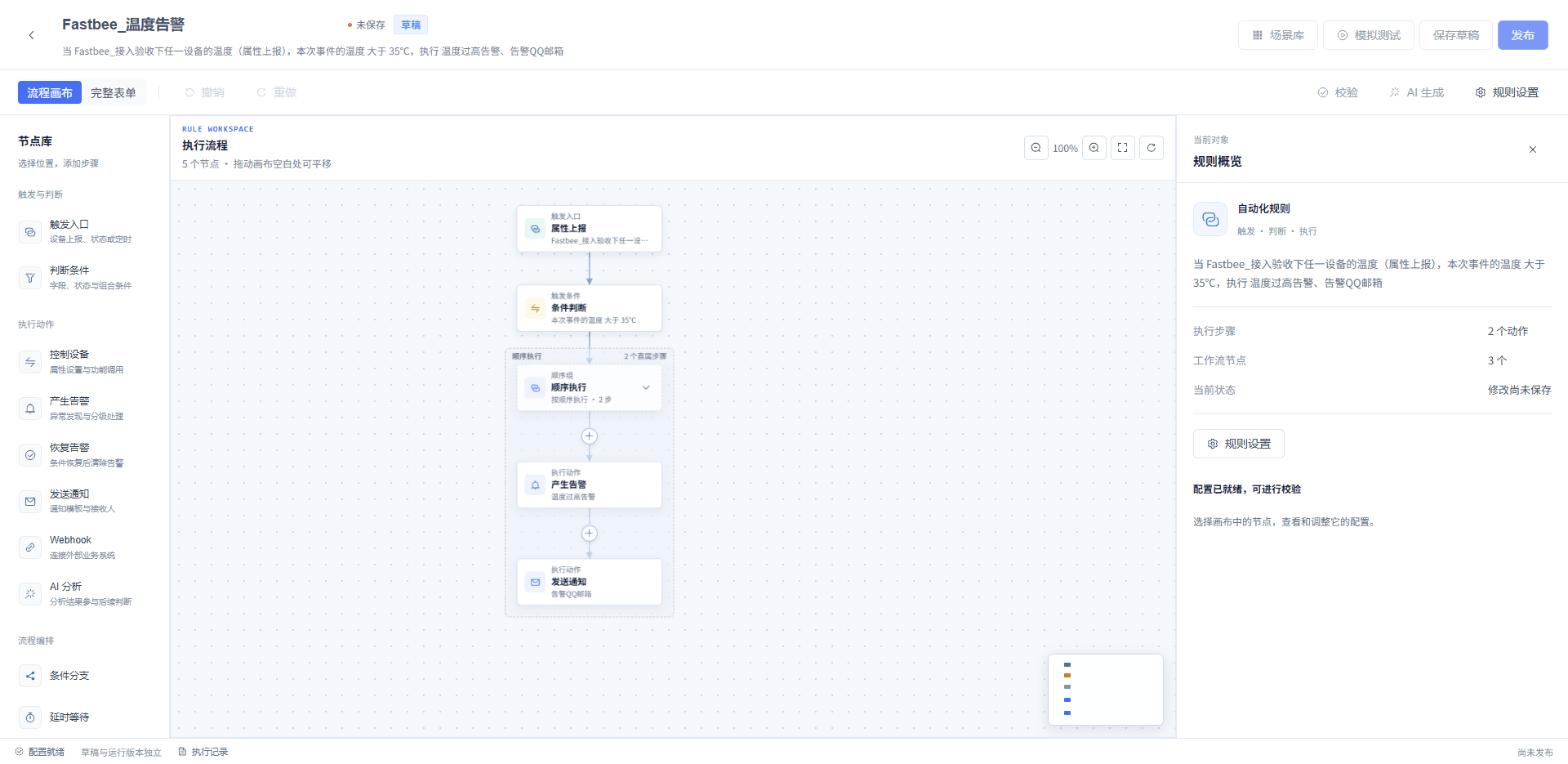
Task: Go back using the left arrow icon
Action: 31,35
